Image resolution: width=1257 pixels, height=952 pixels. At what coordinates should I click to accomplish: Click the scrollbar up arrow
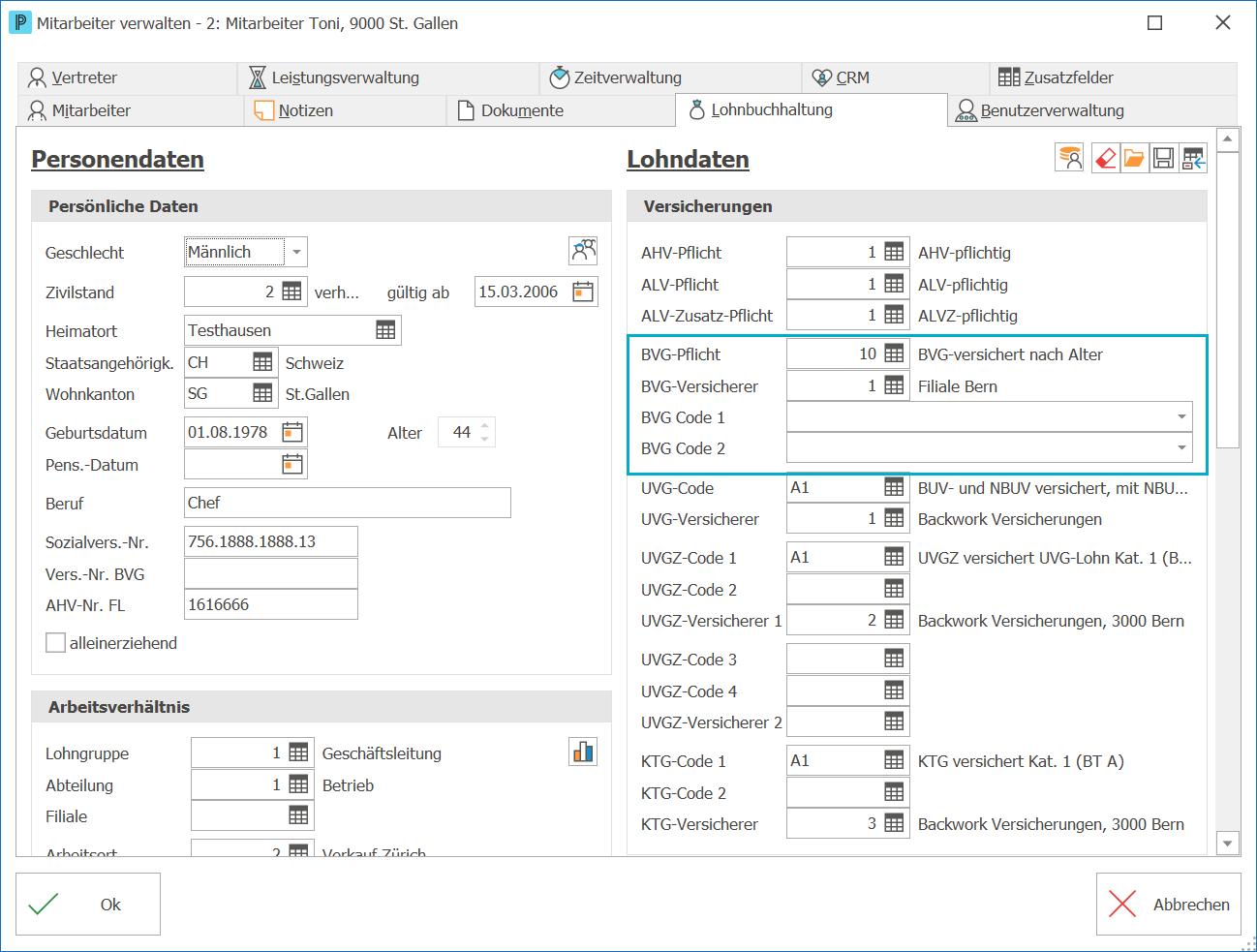pyautogui.click(x=1228, y=139)
